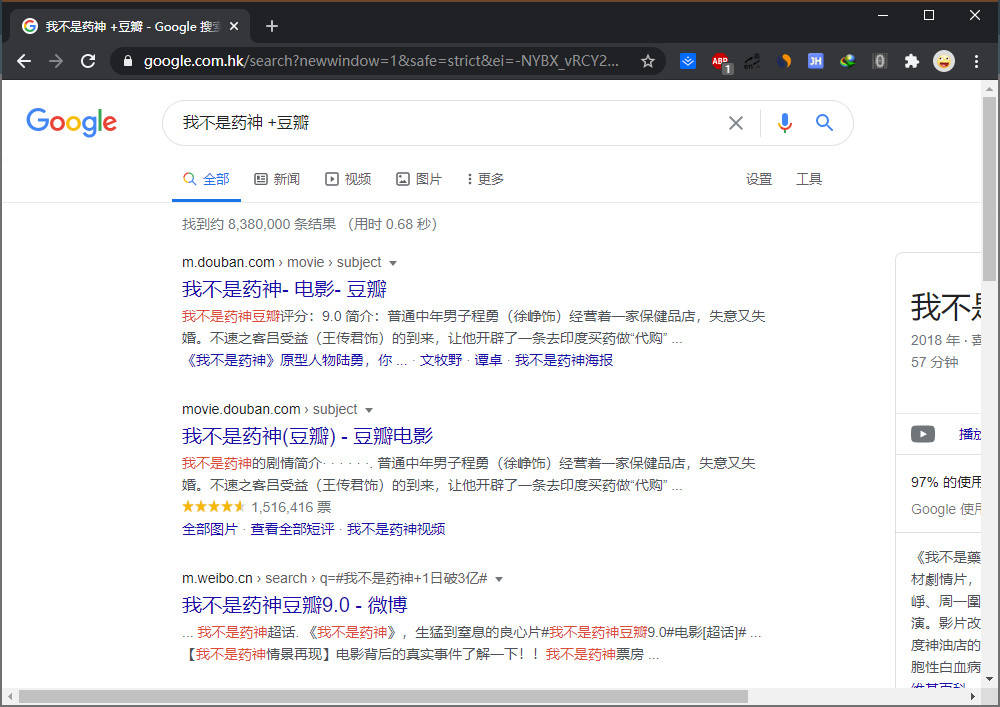The image size is (1000, 707).
Task: Click the YouTube play icon in the side panel
Action: pyautogui.click(x=922, y=434)
